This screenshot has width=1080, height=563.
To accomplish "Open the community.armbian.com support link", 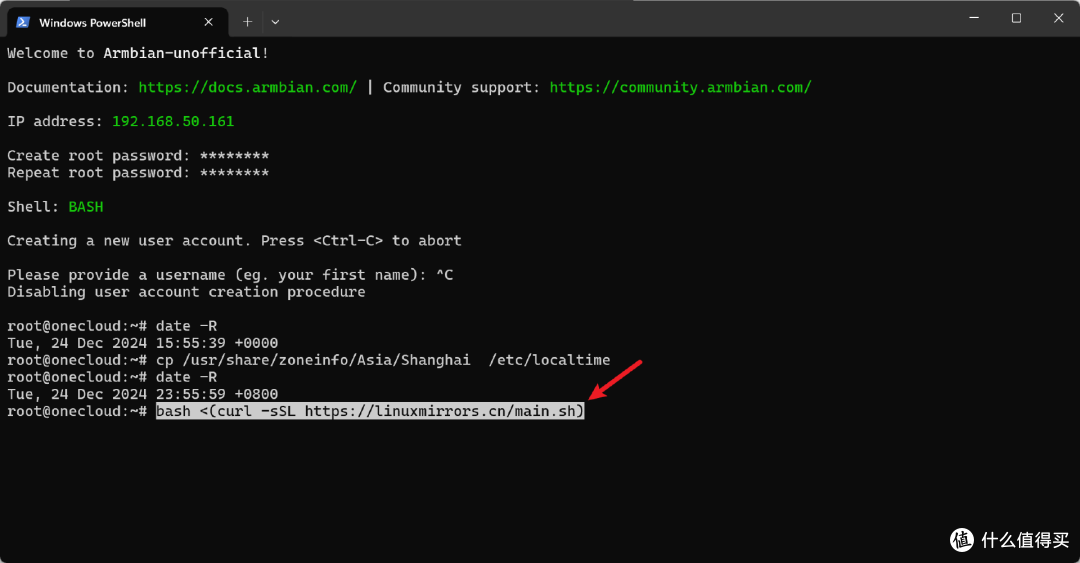I will click(x=681, y=88).
